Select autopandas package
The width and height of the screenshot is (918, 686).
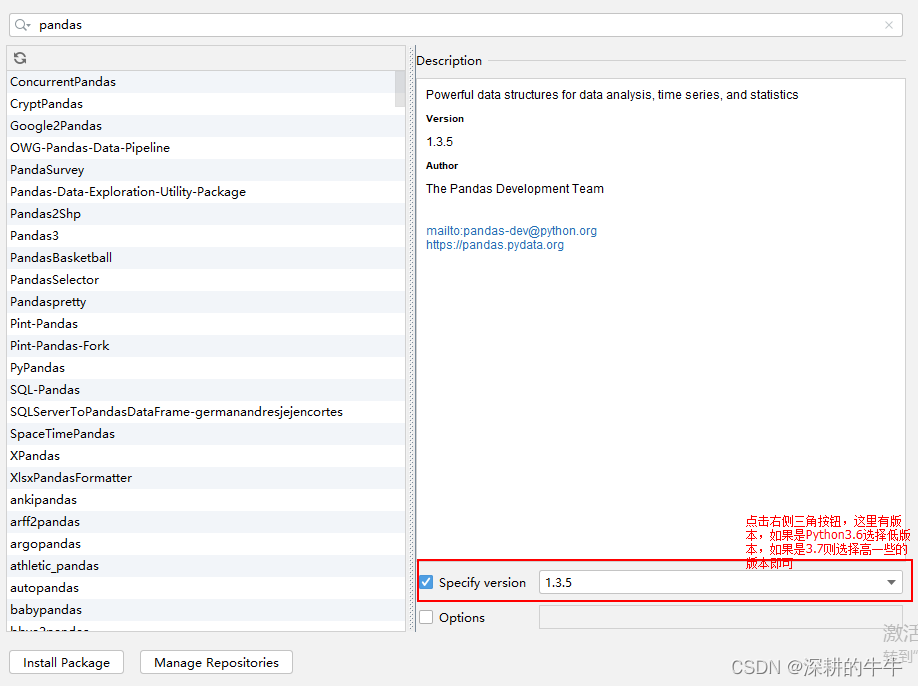pos(206,588)
